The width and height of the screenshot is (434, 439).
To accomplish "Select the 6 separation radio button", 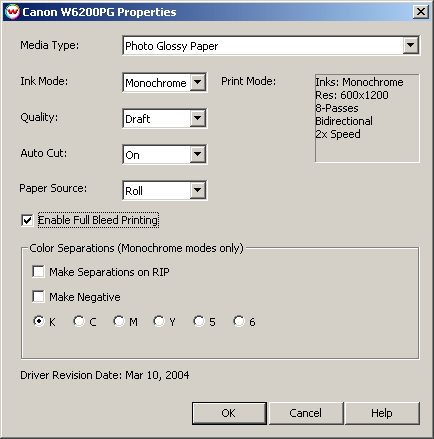I will click(x=239, y=321).
